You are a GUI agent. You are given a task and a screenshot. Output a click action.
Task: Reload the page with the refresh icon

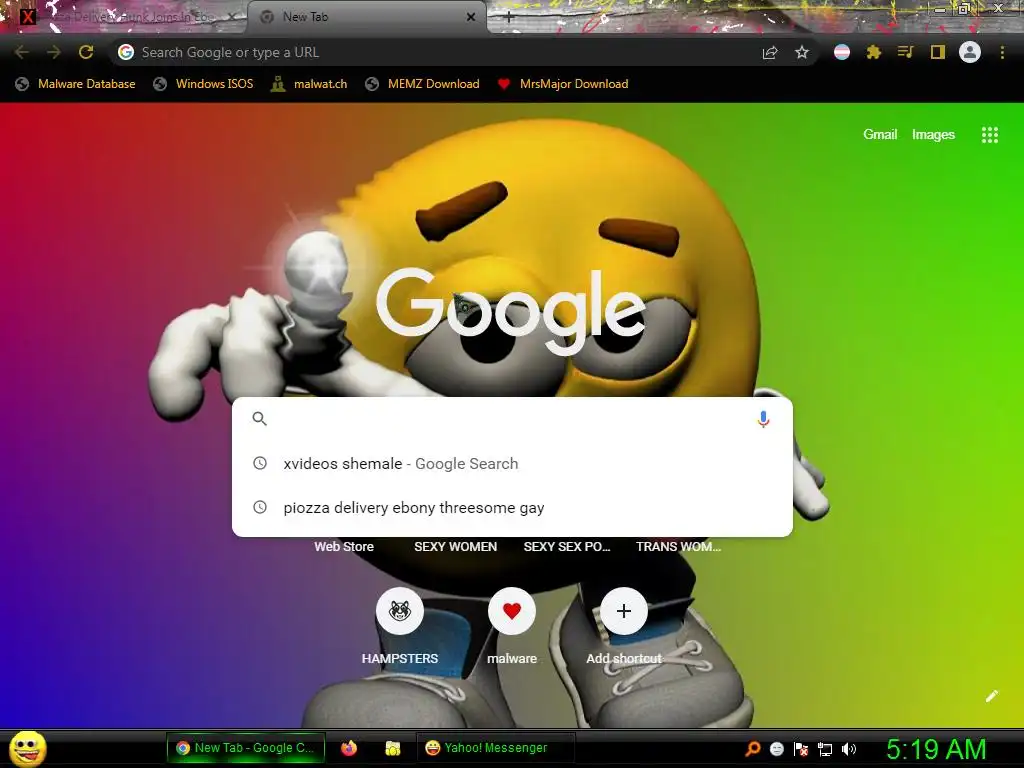pos(86,52)
